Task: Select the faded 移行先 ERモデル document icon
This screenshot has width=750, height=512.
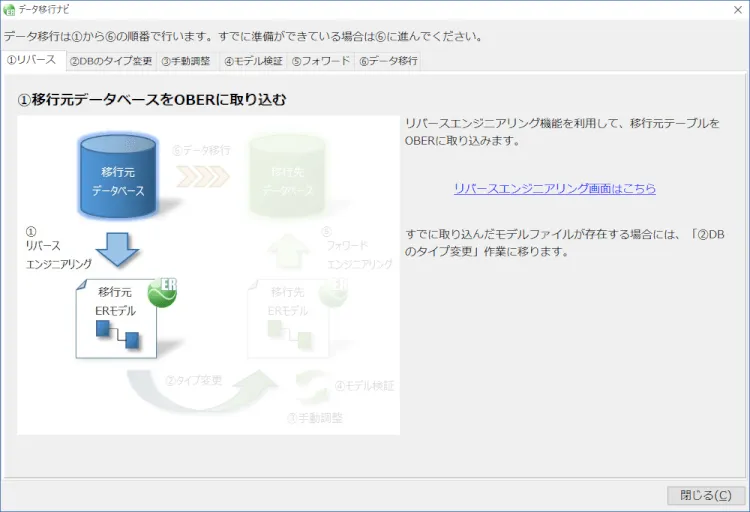Action: (287, 317)
